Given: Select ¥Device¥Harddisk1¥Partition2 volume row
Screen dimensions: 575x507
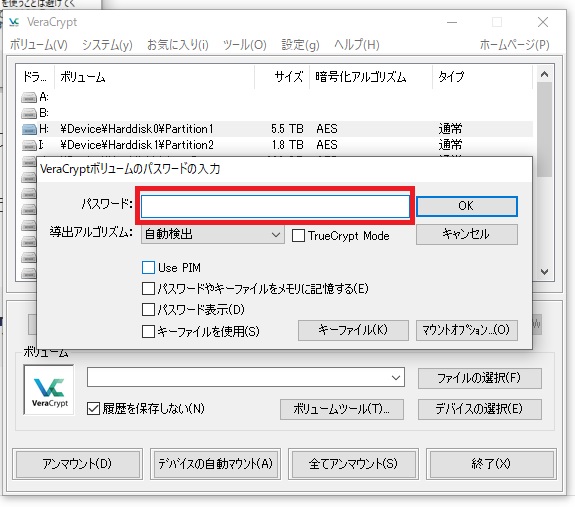Looking at the screenshot, I should coord(277,145).
